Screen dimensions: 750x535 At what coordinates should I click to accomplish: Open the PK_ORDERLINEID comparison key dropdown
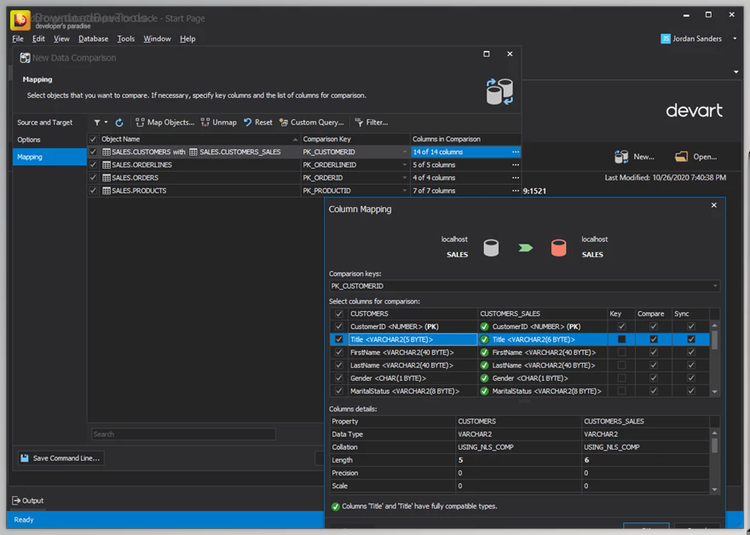click(x=405, y=165)
